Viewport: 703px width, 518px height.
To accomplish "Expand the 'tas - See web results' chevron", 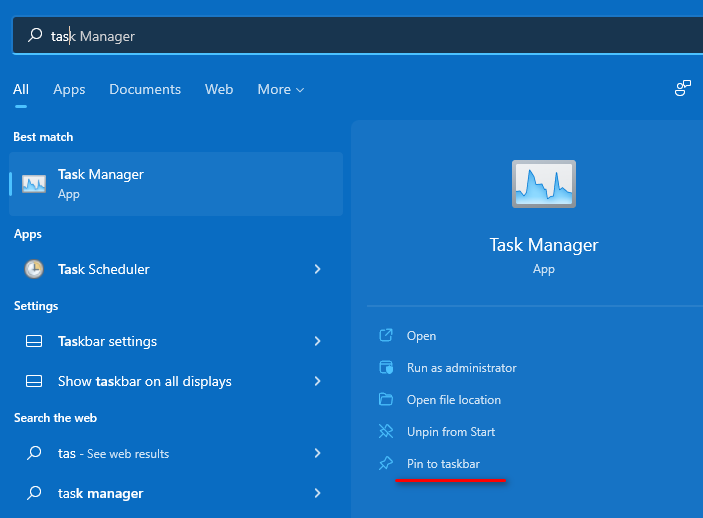I will tap(317, 453).
